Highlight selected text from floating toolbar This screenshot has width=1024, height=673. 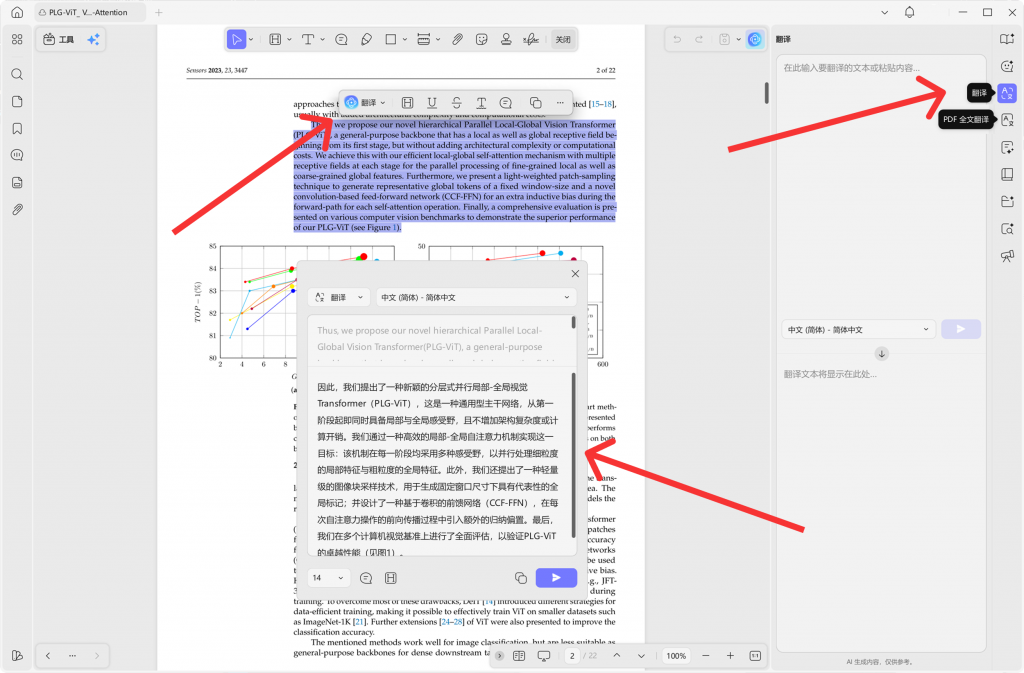408,102
